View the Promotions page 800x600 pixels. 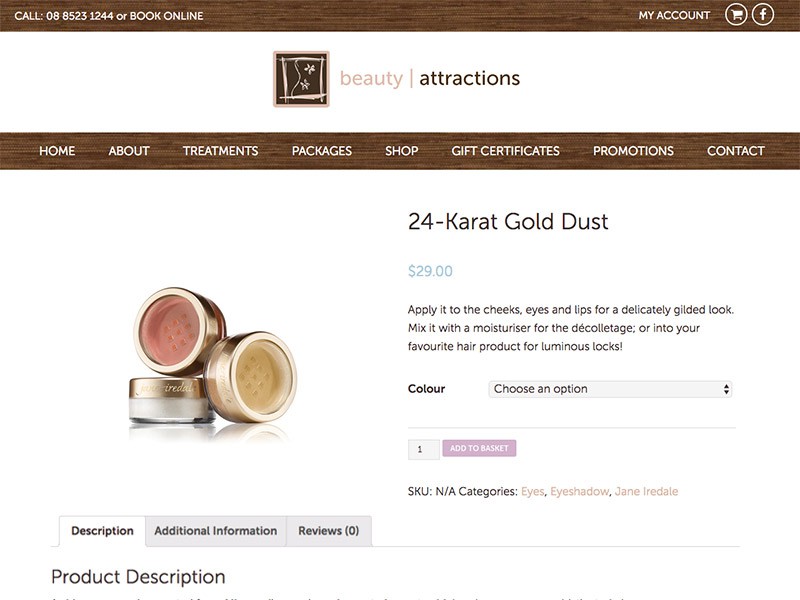(x=633, y=151)
